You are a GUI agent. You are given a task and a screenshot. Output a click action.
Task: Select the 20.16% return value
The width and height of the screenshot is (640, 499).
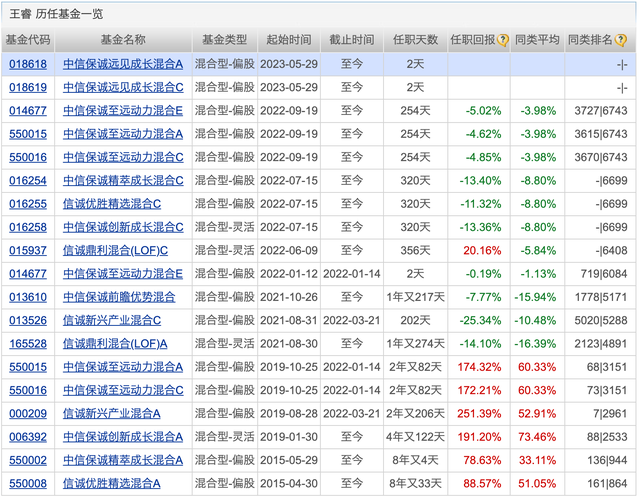(x=482, y=251)
